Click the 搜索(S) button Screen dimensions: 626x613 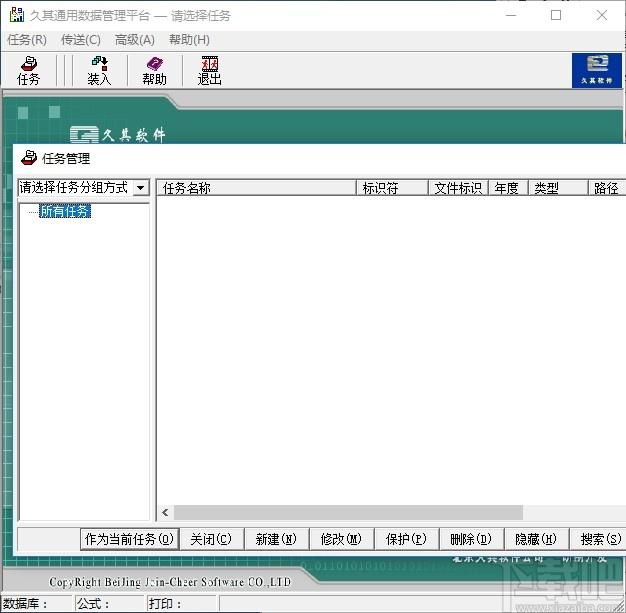[x=599, y=539]
